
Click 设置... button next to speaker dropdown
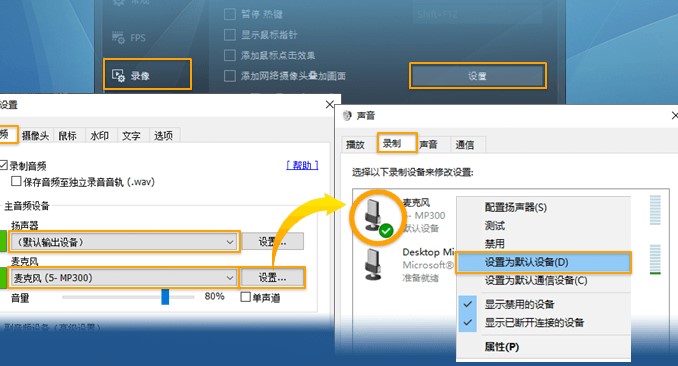pos(272,242)
